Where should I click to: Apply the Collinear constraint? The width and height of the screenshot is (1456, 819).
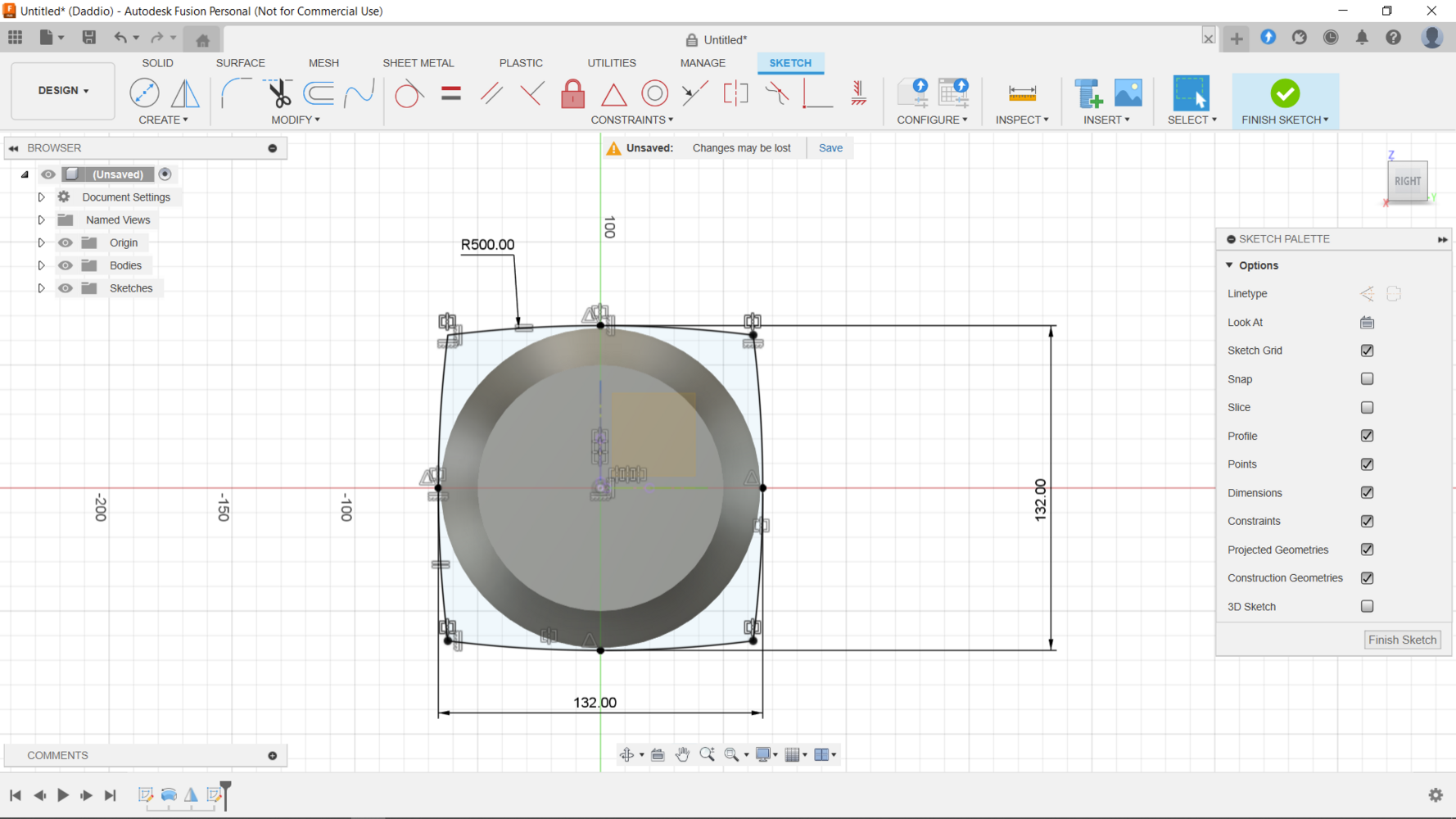click(x=694, y=93)
